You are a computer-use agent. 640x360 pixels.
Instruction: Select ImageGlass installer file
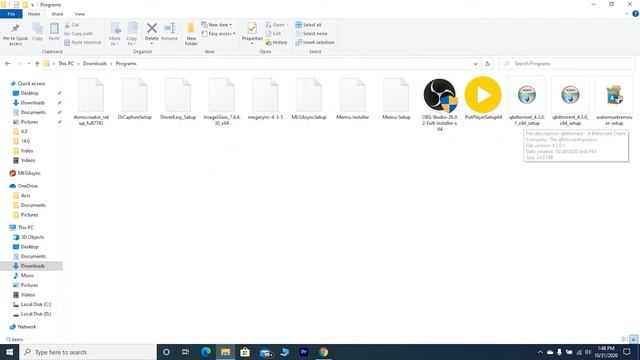(222, 102)
